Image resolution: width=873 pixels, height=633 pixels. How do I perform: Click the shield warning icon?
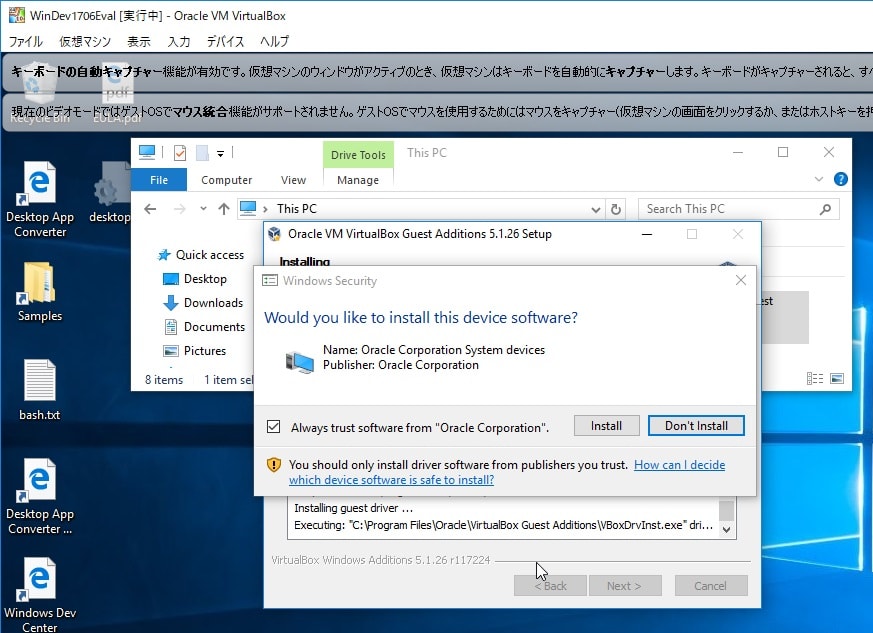tap(273, 465)
